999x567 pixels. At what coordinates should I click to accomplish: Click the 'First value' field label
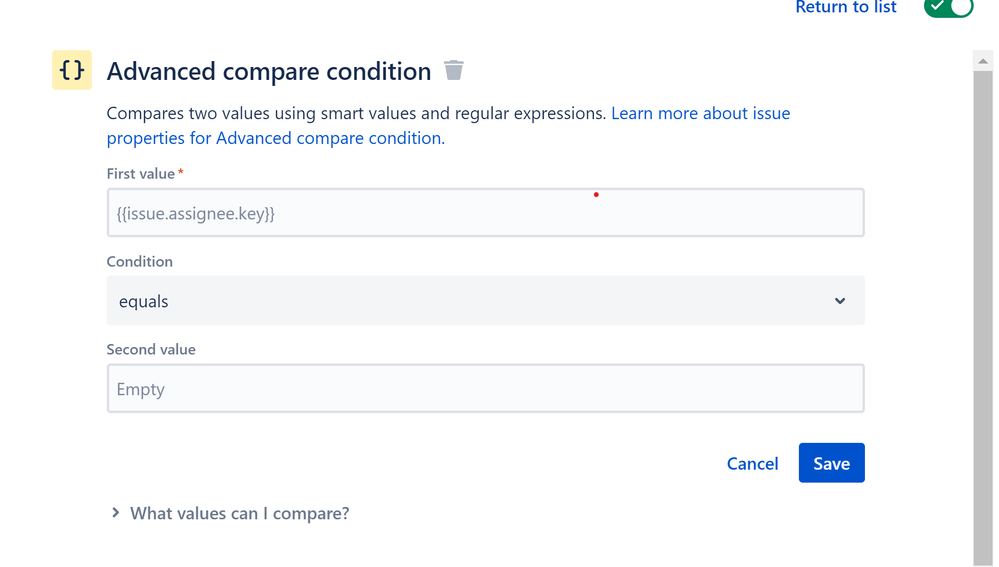click(141, 174)
